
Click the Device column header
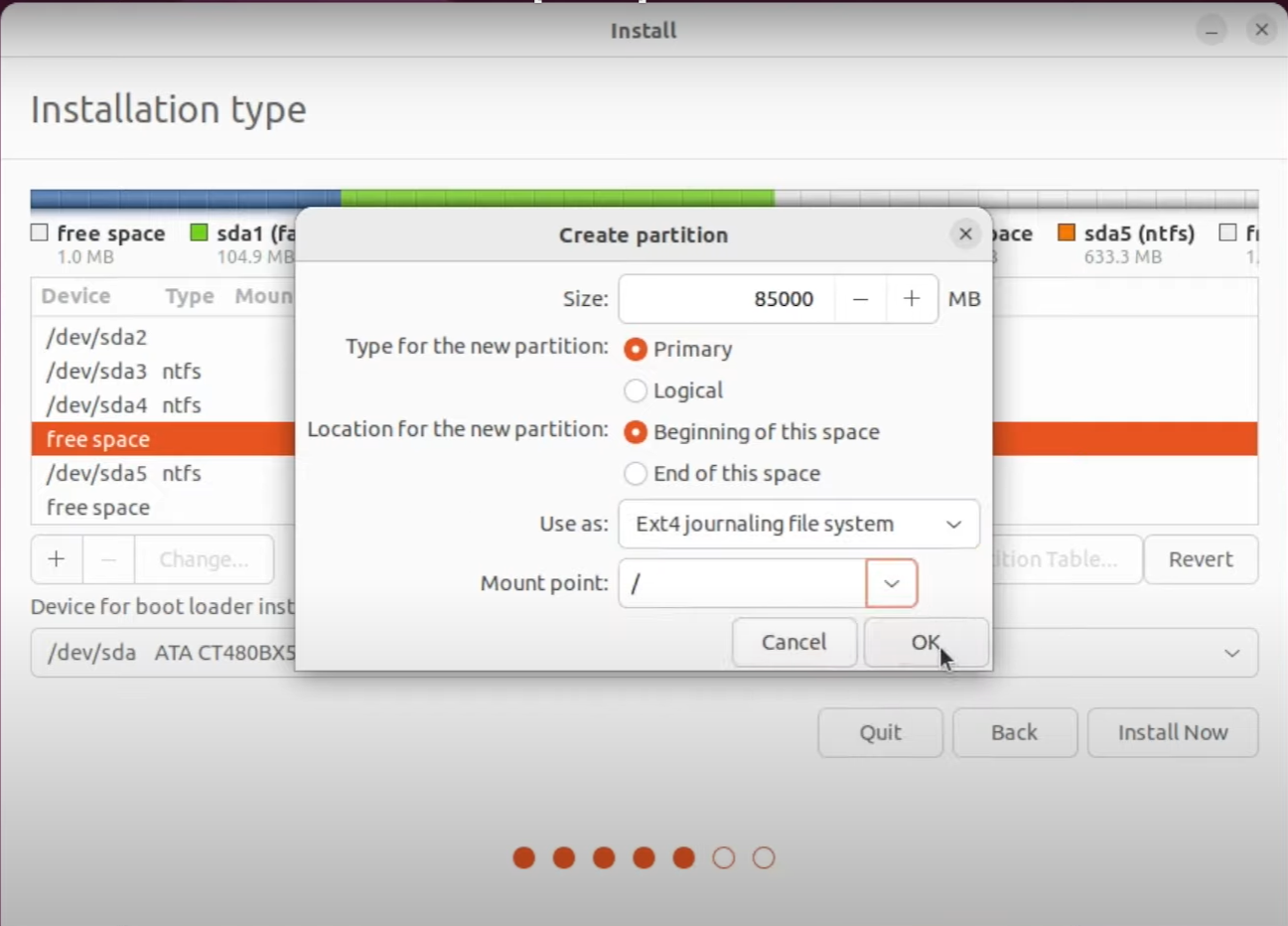click(x=75, y=296)
